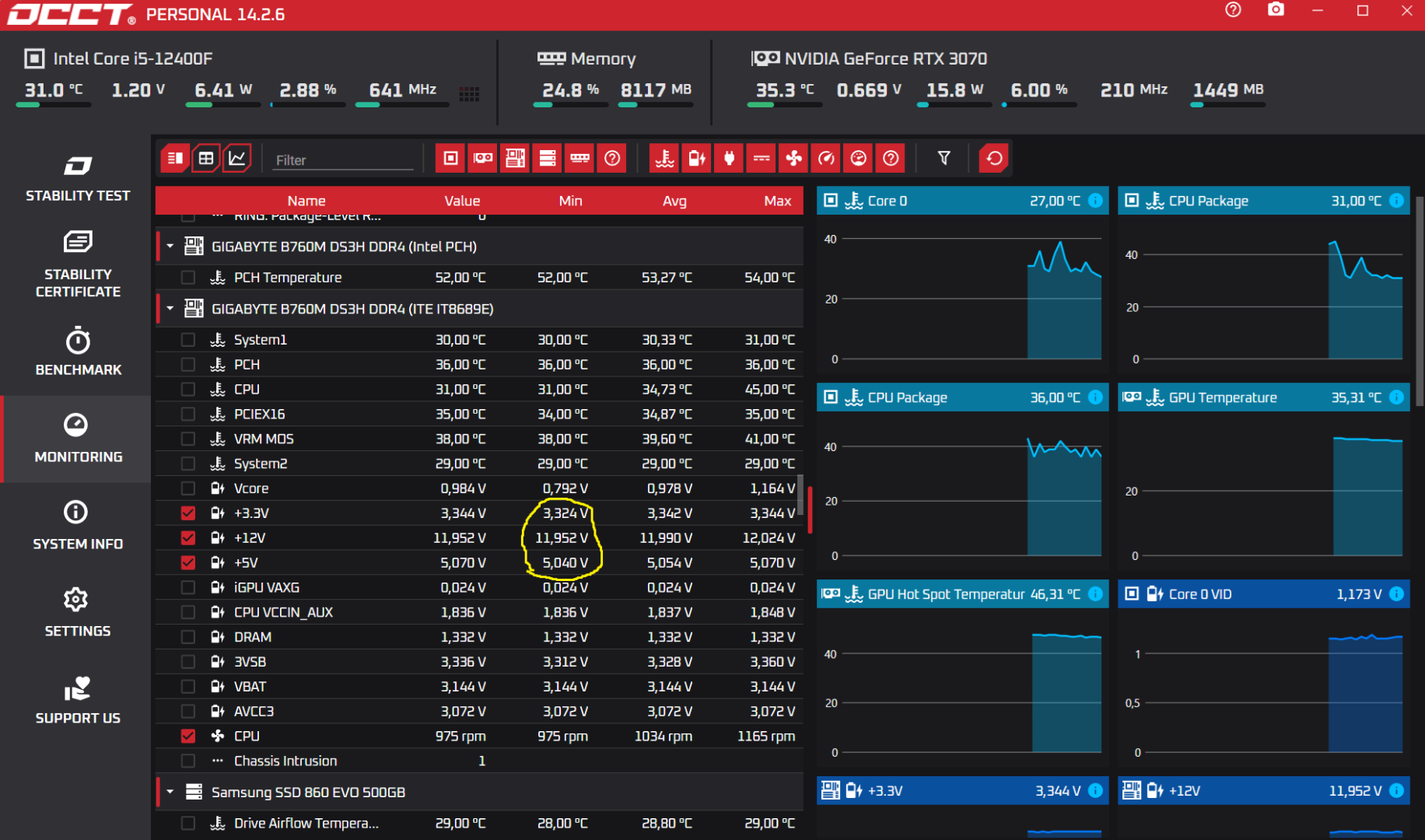This screenshot has height=840, width=1425.
Task: Click the Max column header
Action: pos(776,201)
